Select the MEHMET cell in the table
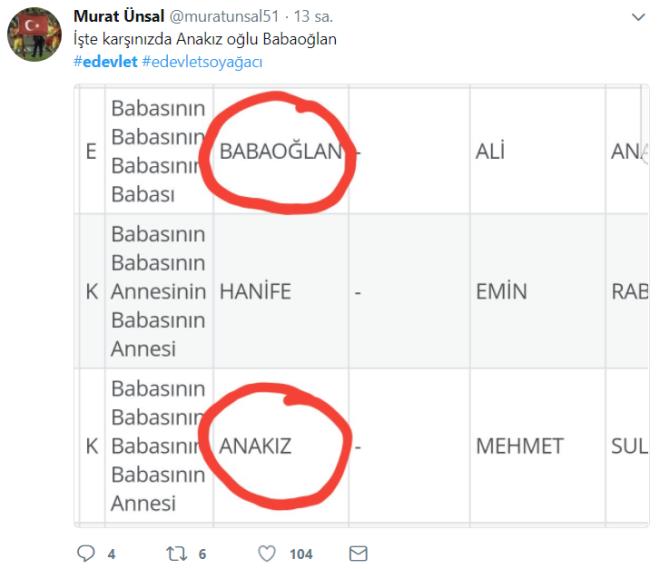Image resolution: width=660 pixels, height=569 pixels. click(x=519, y=446)
